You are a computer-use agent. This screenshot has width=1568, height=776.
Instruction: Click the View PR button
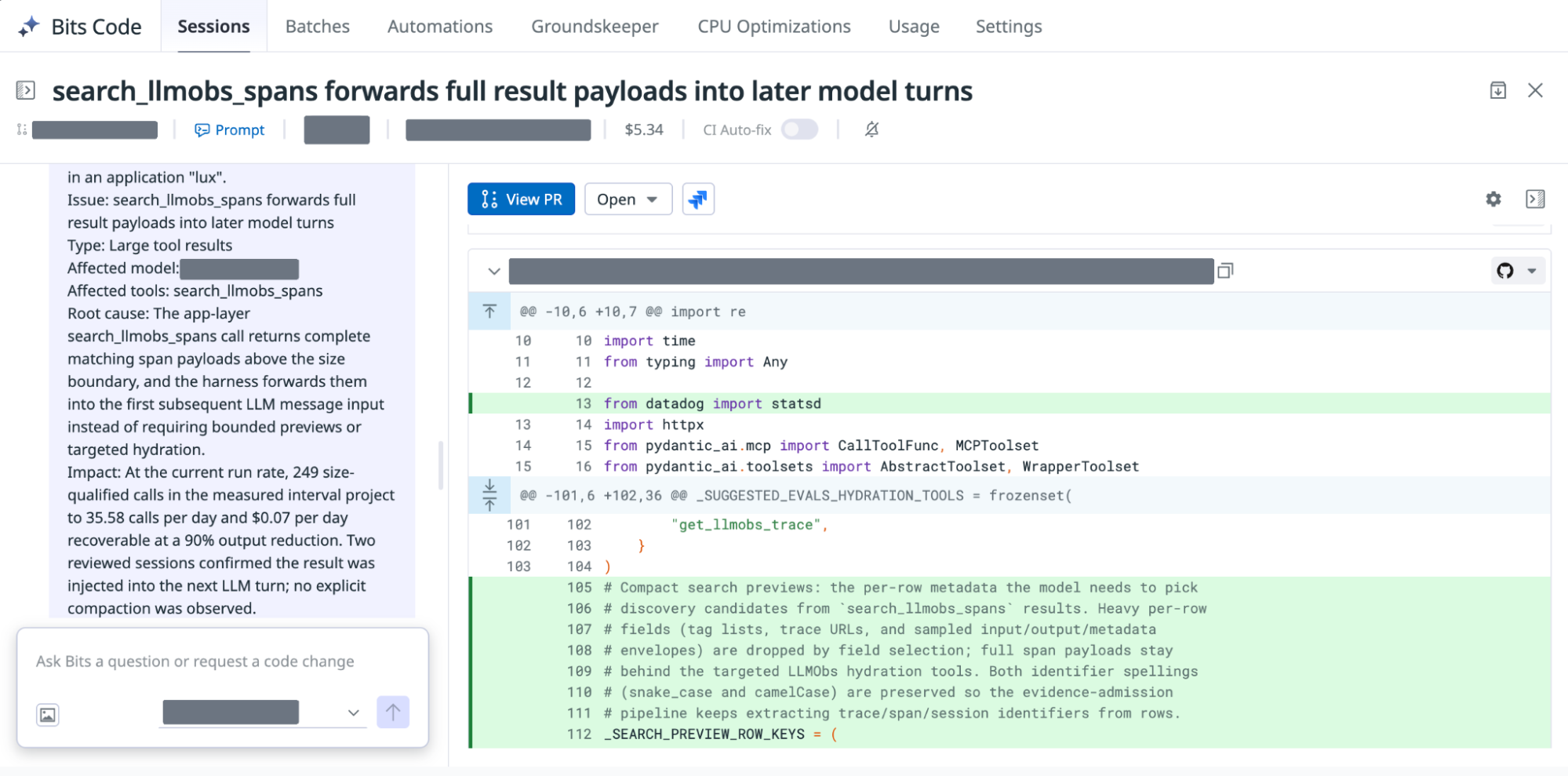pos(521,199)
